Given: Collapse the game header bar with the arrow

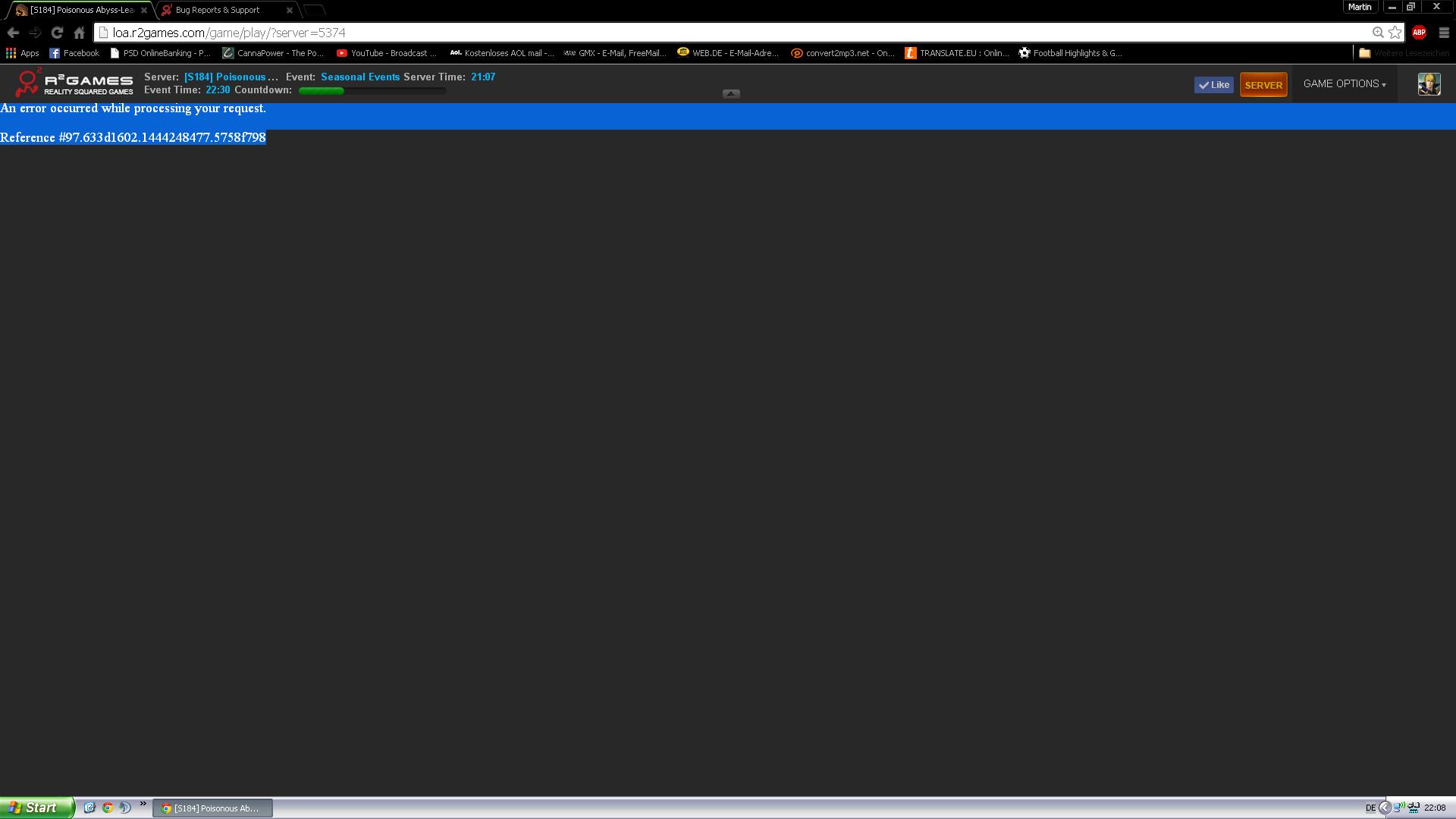Looking at the screenshot, I should [731, 94].
